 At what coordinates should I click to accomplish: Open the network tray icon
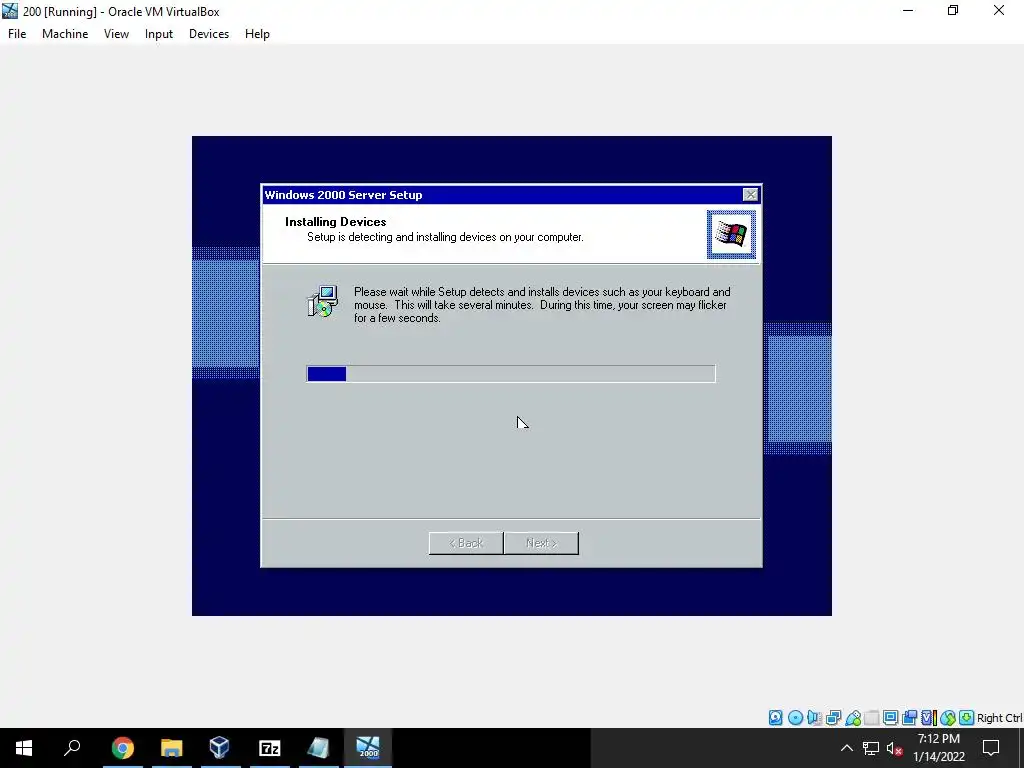tap(871, 748)
